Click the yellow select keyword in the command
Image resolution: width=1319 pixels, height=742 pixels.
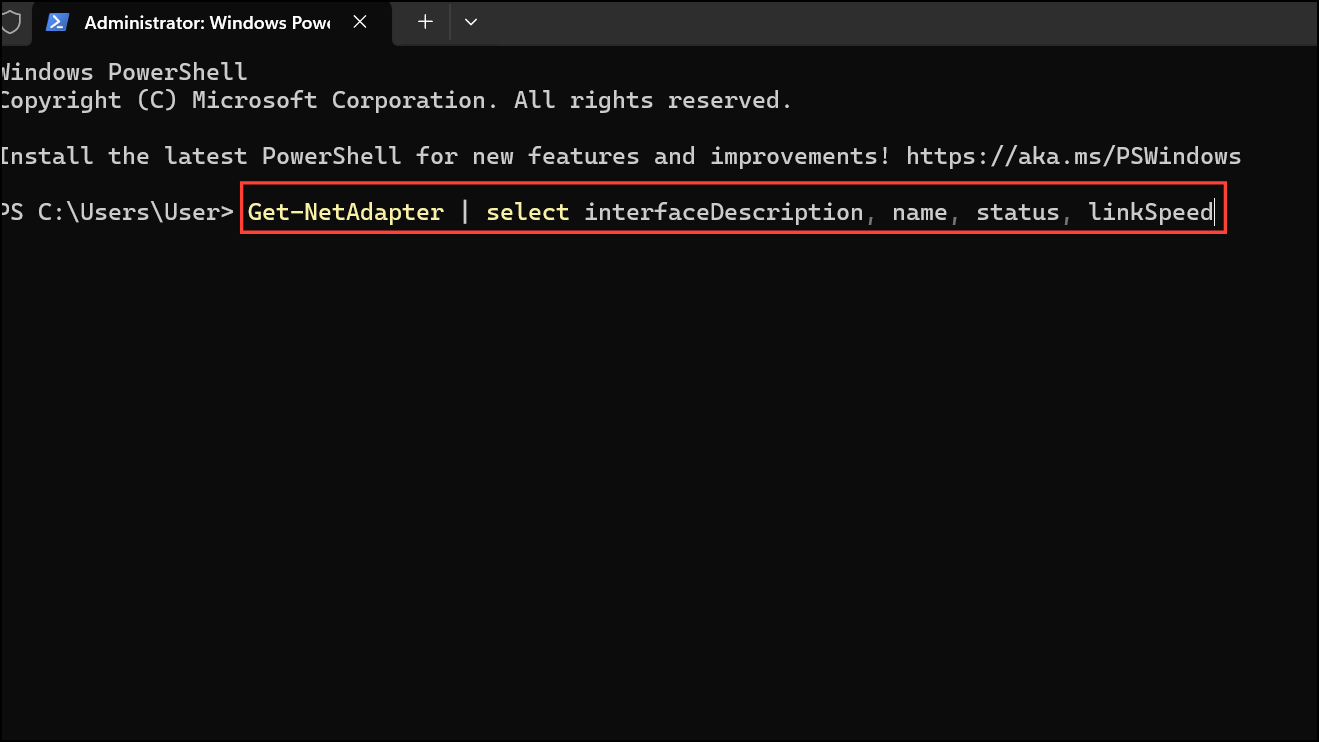(528, 212)
